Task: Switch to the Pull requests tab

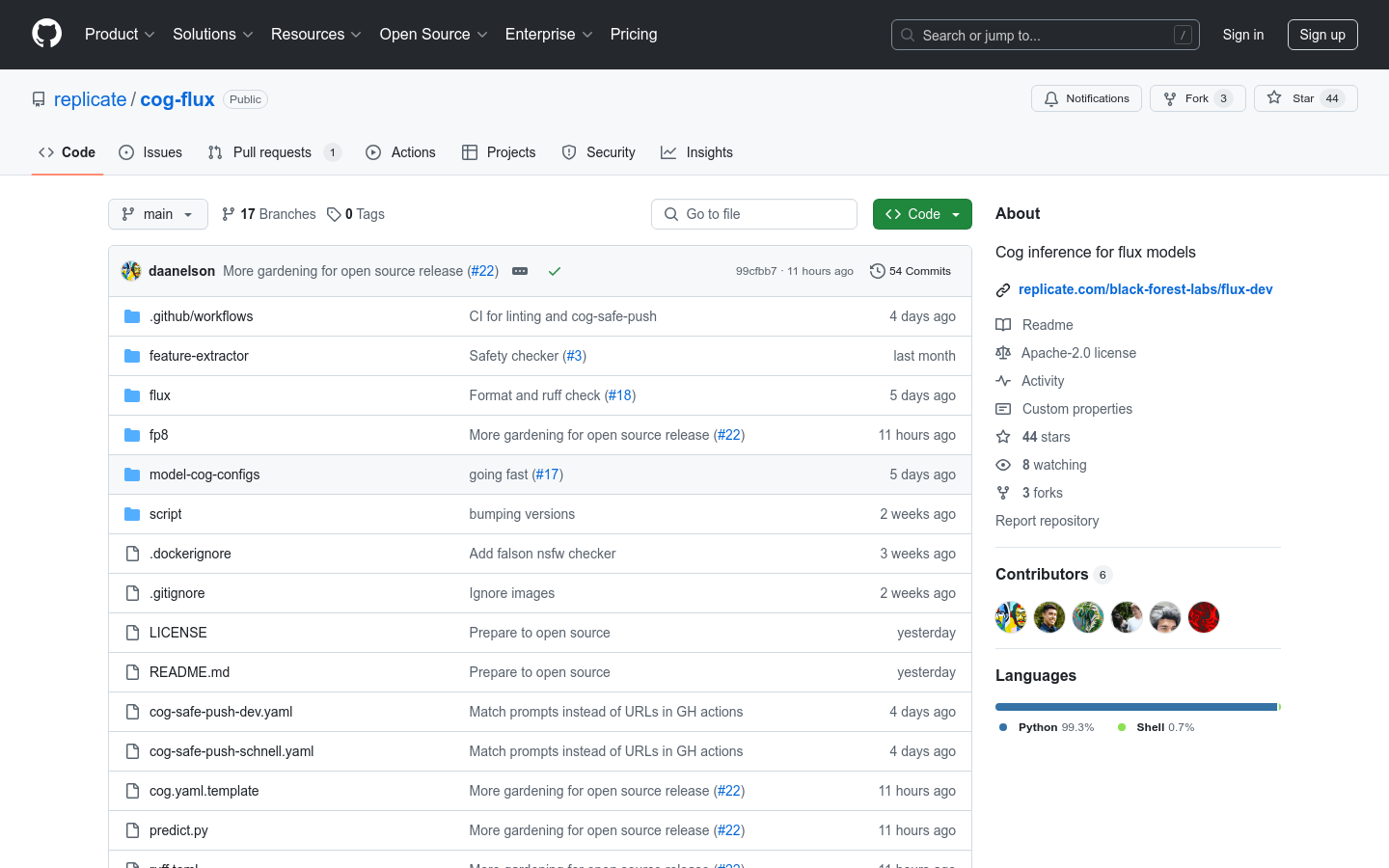Action: 272,152
